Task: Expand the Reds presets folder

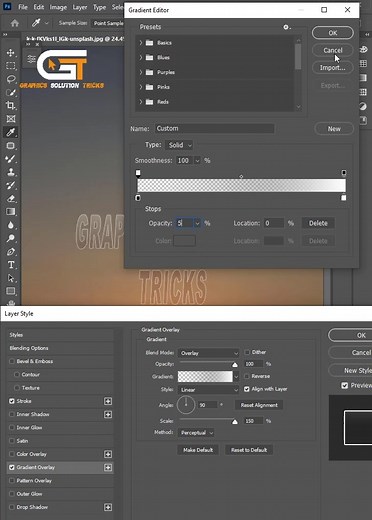Action: point(141,102)
